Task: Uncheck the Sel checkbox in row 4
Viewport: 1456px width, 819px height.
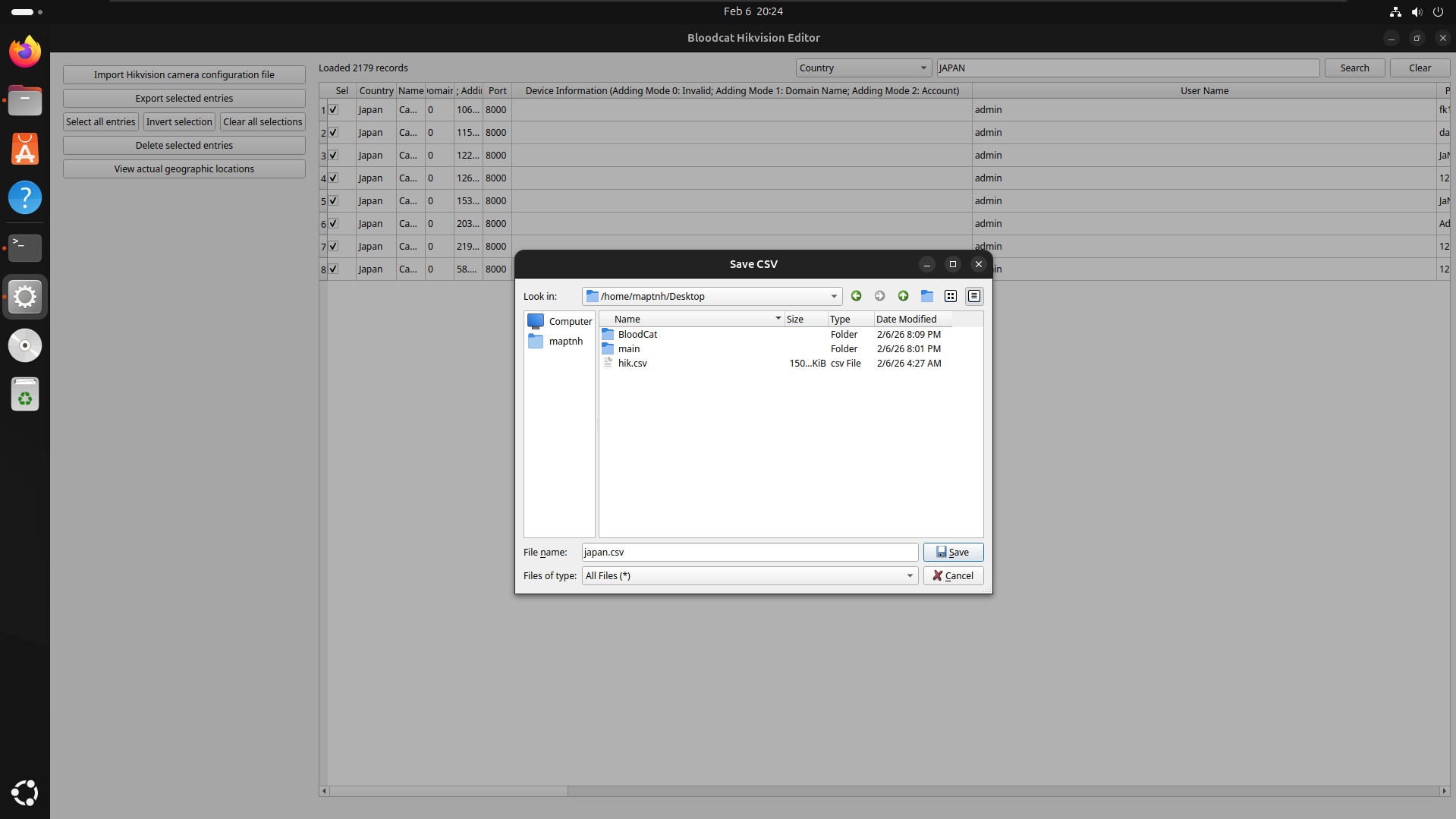Action: tap(333, 178)
